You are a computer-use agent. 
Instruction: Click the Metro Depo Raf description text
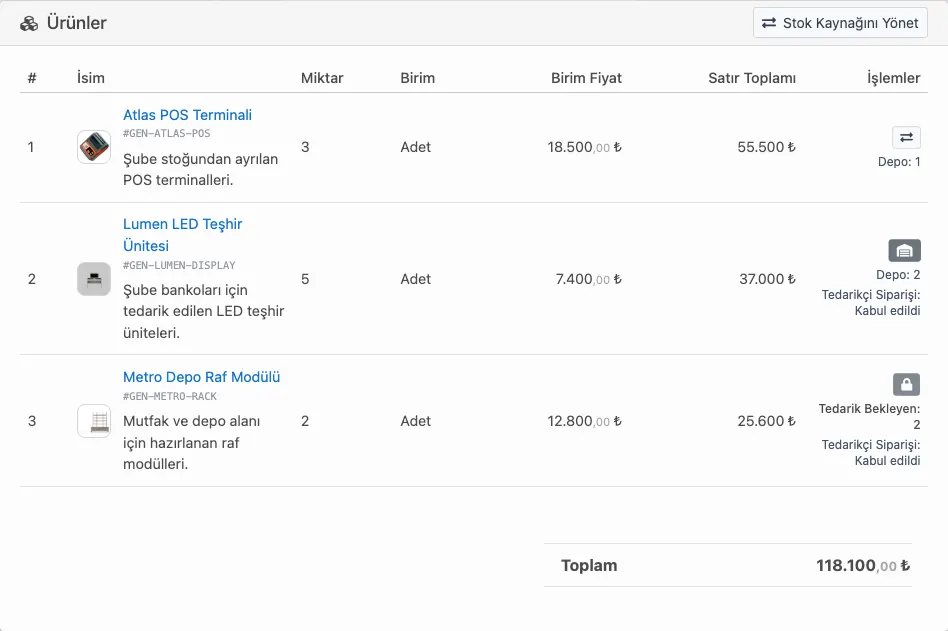(192, 442)
